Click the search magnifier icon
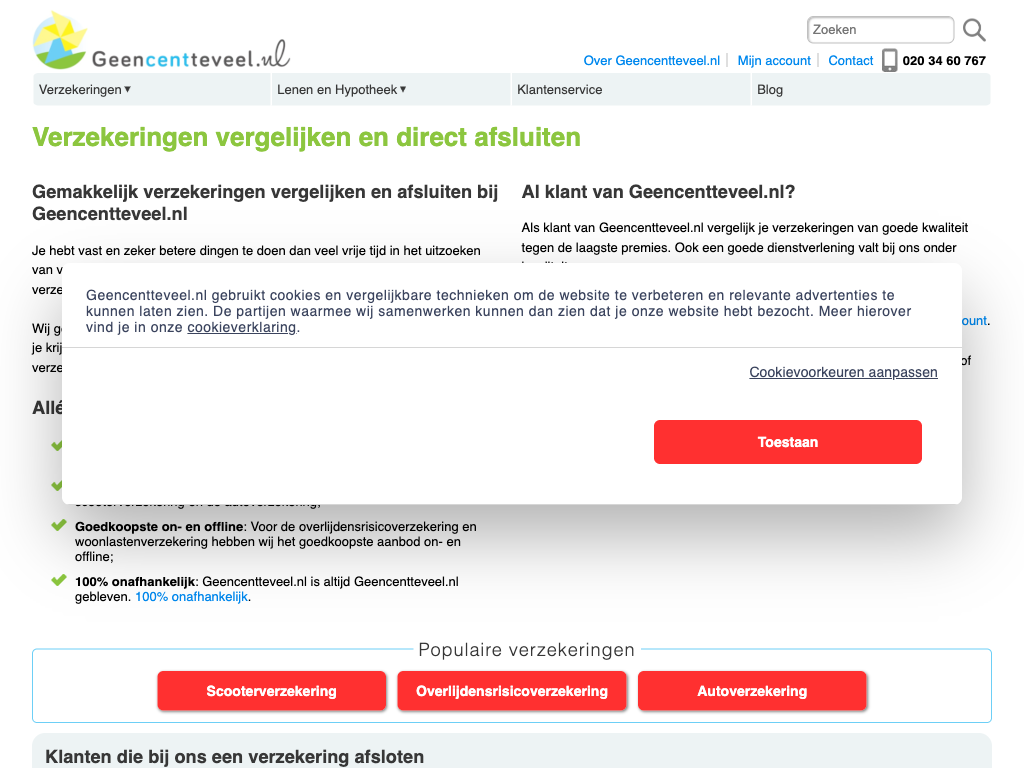 pos(974,30)
